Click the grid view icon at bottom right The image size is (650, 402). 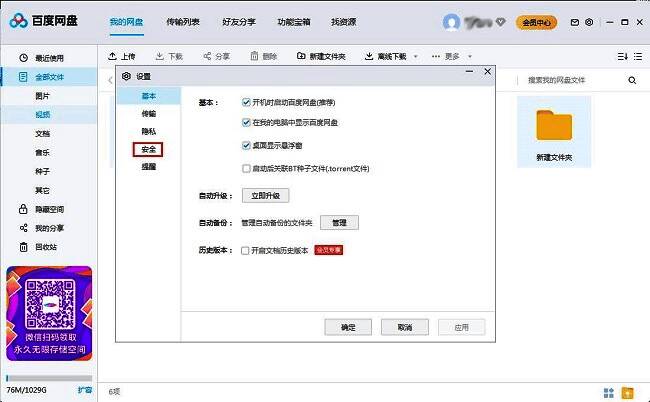[609, 392]
